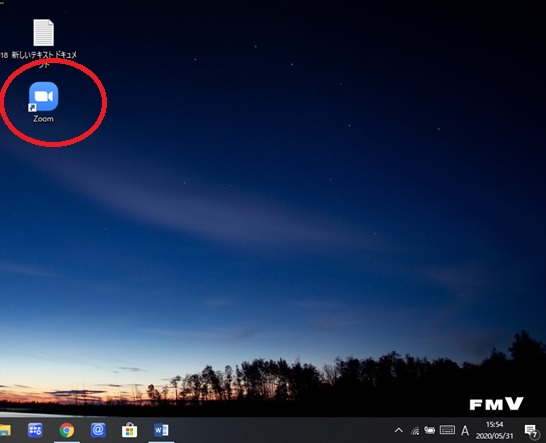Open the Wi-Fi network status icon
The width and height of the screenshot is (546, 443).
[x=415, y=431]
